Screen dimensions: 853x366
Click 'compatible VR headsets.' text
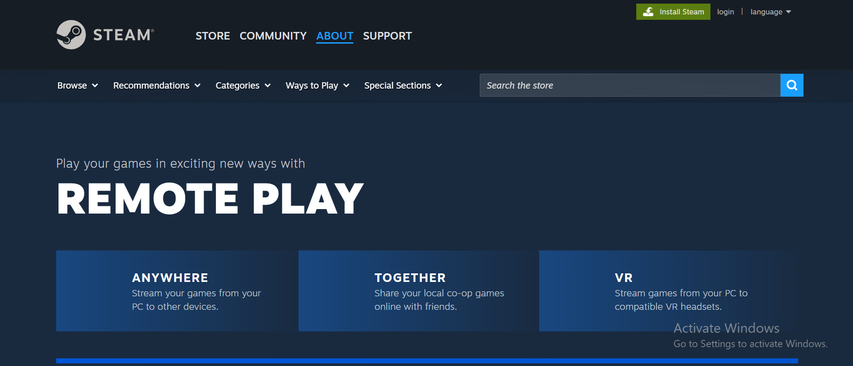coord(668,307)
